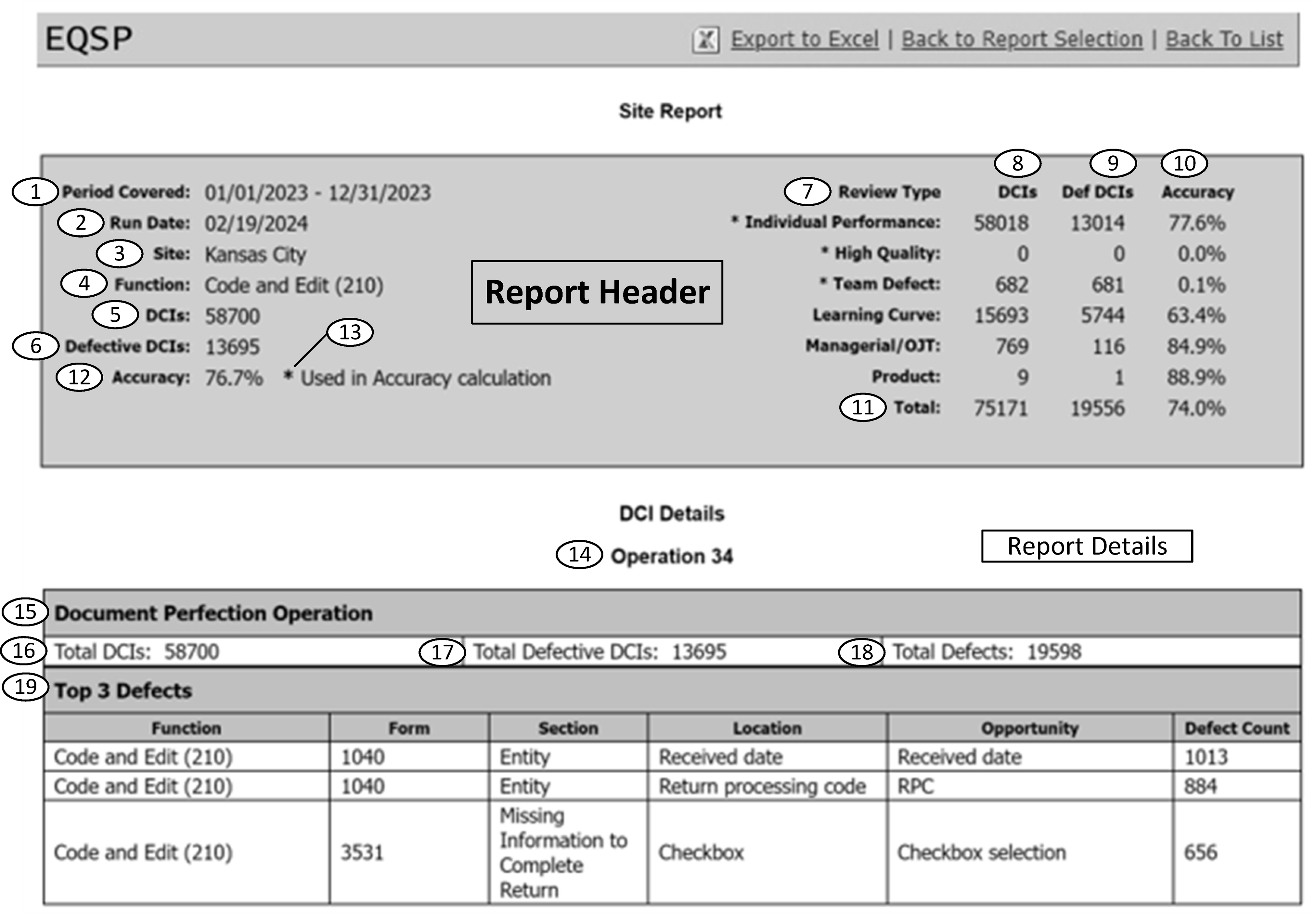Click the Defect Count column header
Image resolution: width=1316 pixels, height=915 pixels.
1237,728
